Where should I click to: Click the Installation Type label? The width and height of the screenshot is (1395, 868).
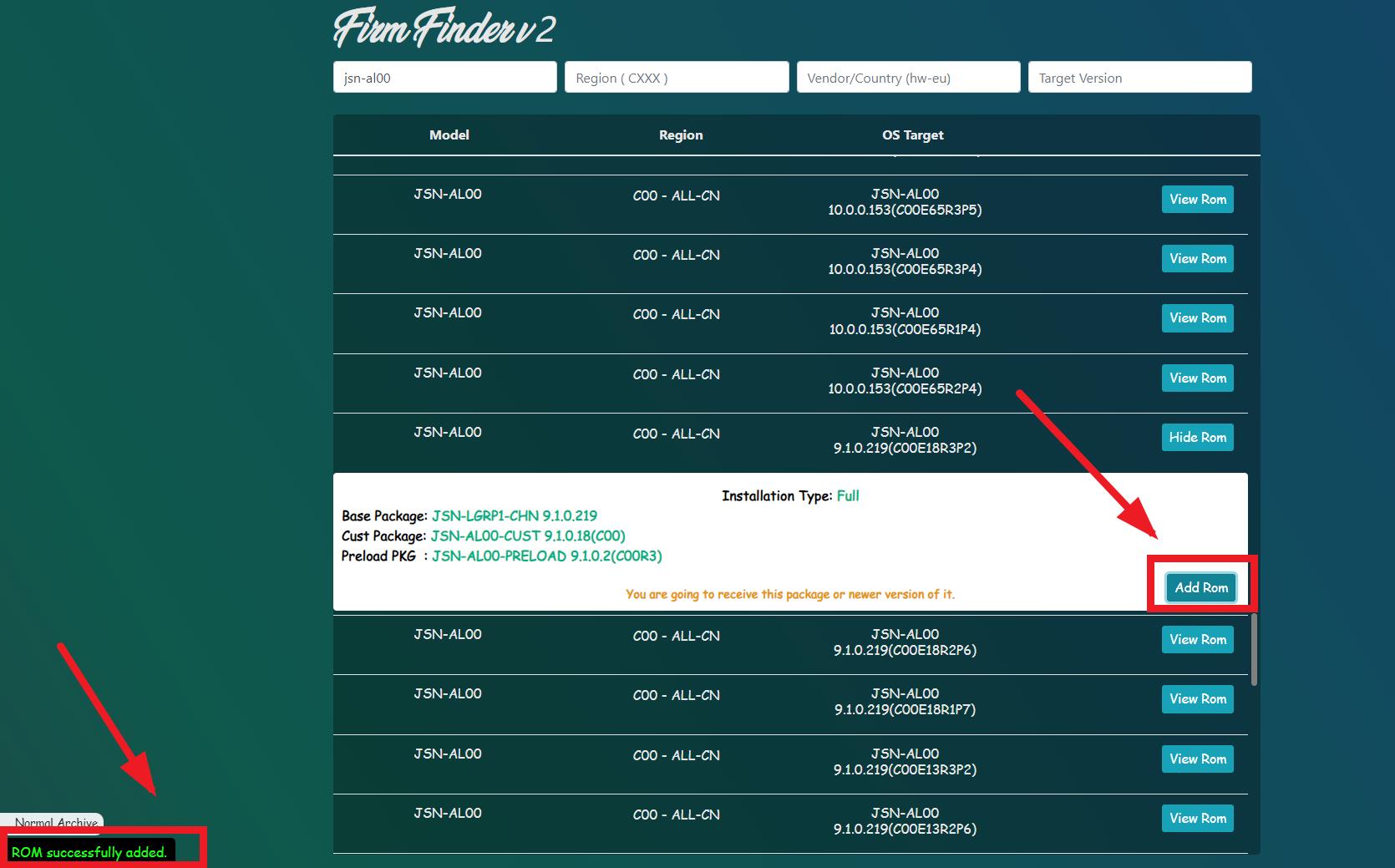click(777, 495)
